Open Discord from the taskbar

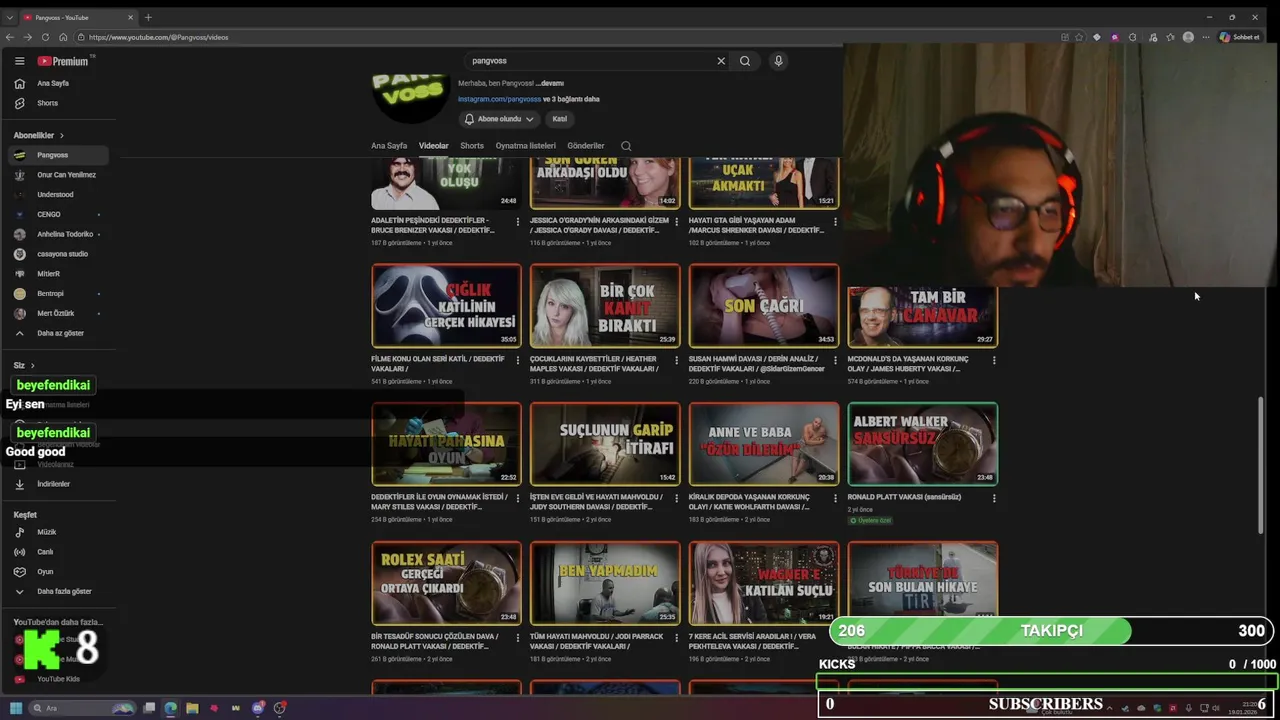(x=258, y=708)
